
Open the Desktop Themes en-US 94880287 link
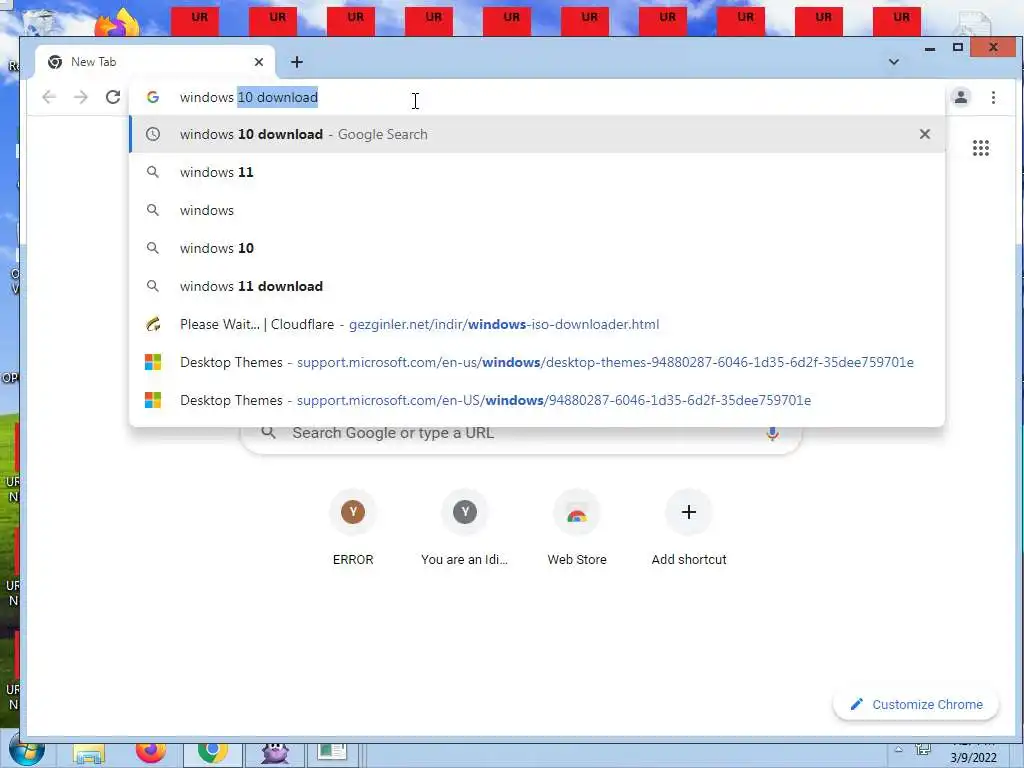537,400
